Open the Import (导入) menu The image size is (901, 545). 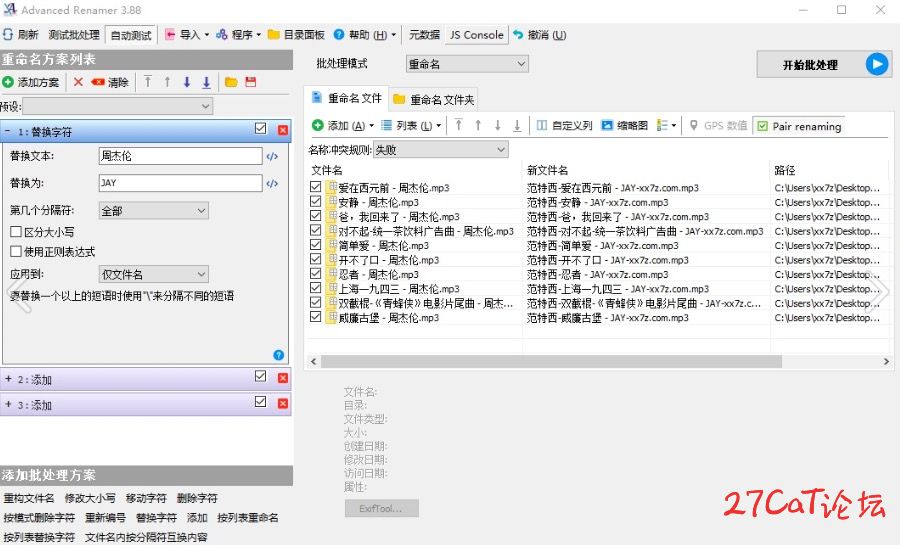click(187, 34)
